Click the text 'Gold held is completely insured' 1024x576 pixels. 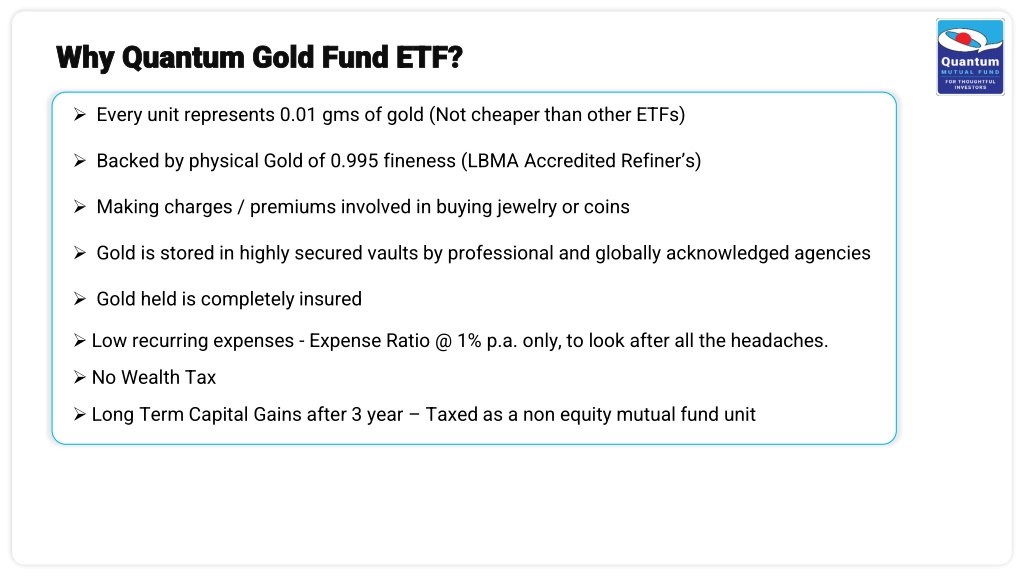pos(229,299)
